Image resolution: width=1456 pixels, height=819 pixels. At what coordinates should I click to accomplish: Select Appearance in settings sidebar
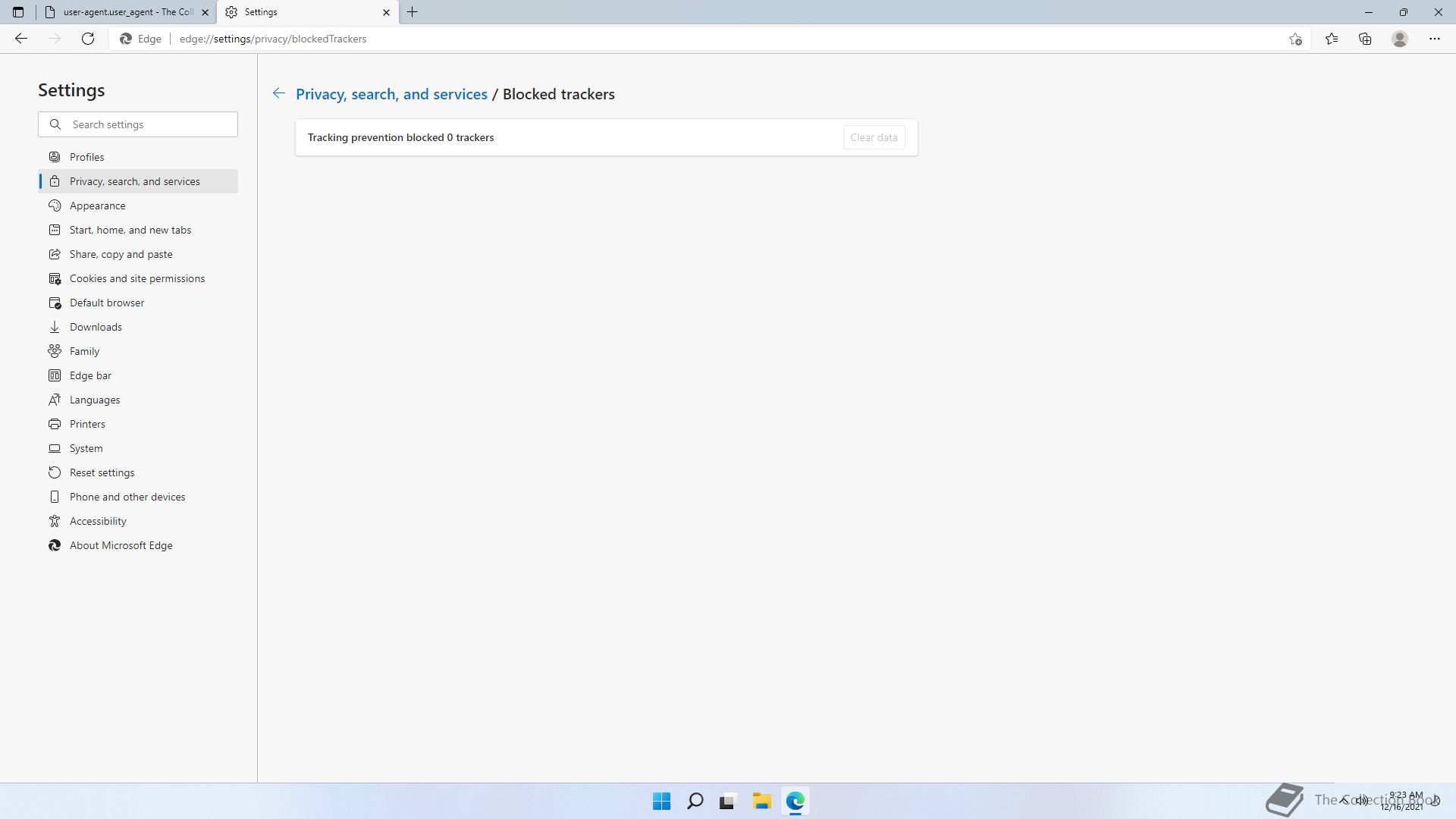[x=98, y=206]
